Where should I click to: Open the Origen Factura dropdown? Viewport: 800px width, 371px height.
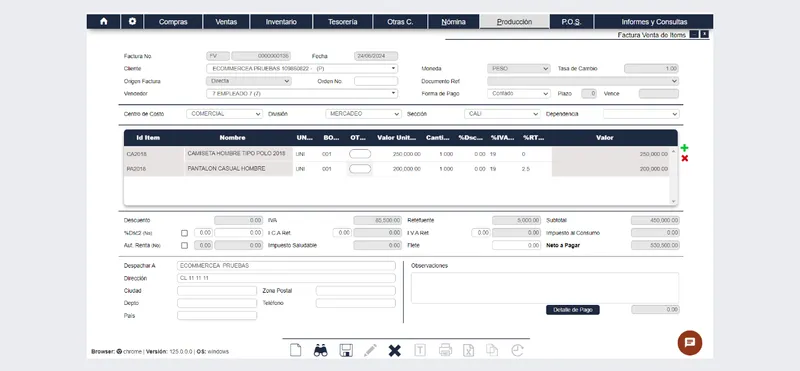click(249, 81)
